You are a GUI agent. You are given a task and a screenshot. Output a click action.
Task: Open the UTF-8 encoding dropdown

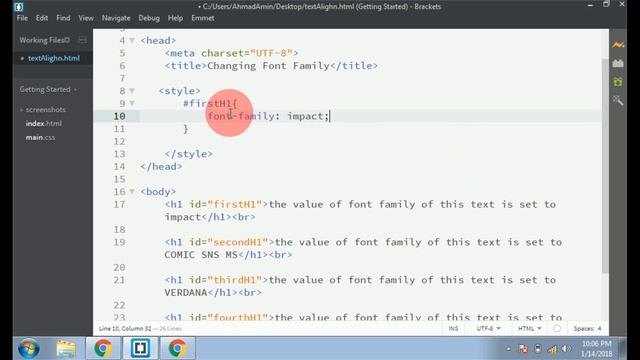[488, 329]
